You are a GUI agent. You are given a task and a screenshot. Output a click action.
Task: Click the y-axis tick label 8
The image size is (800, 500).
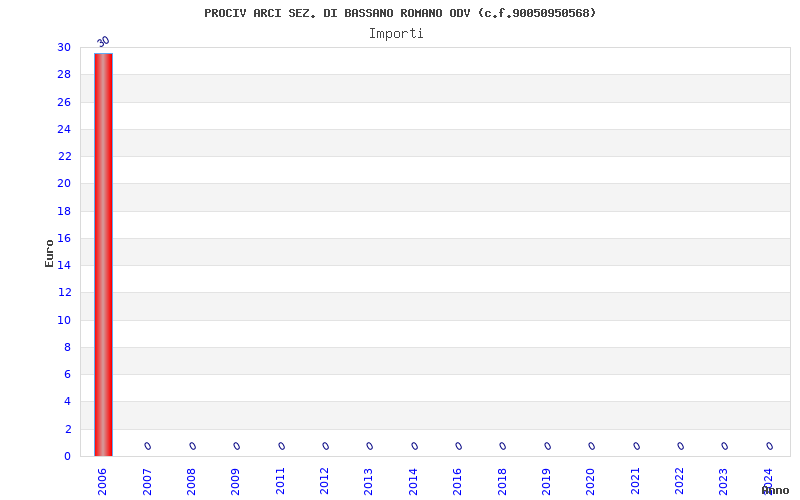(x=67, y=347)
